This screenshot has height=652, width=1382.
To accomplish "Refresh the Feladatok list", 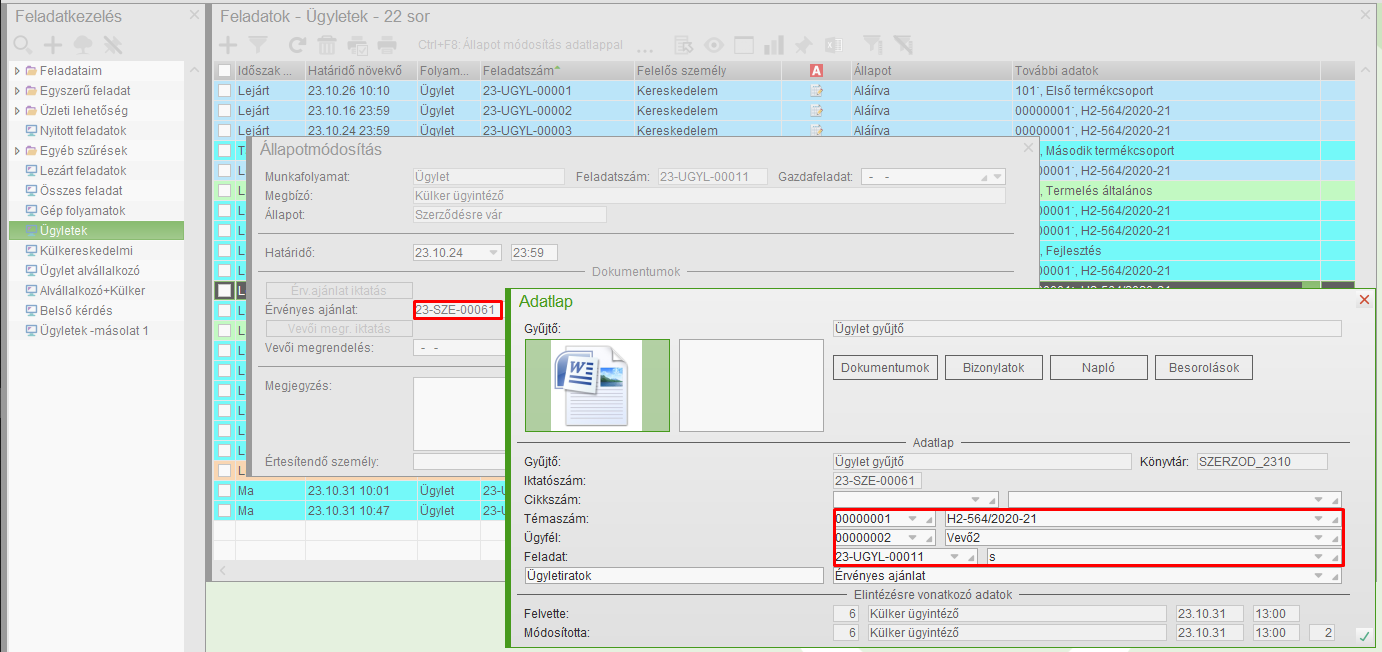I will 297,45.
